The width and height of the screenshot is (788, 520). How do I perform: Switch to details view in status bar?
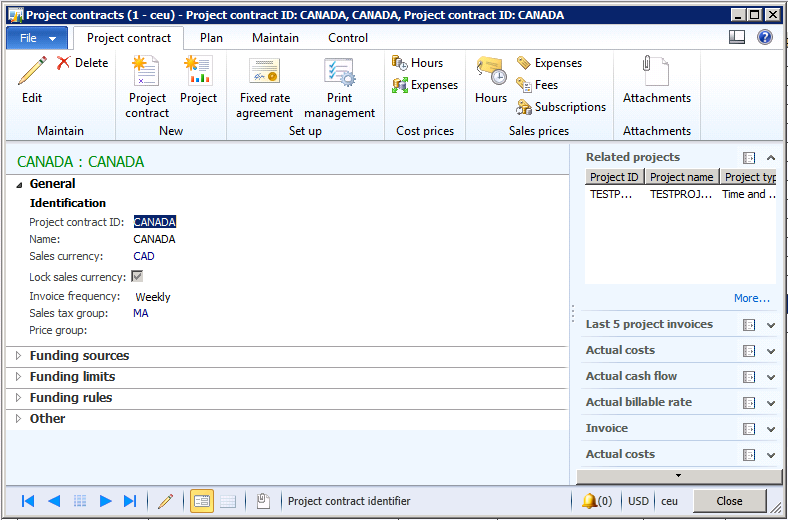click(201, 501)
